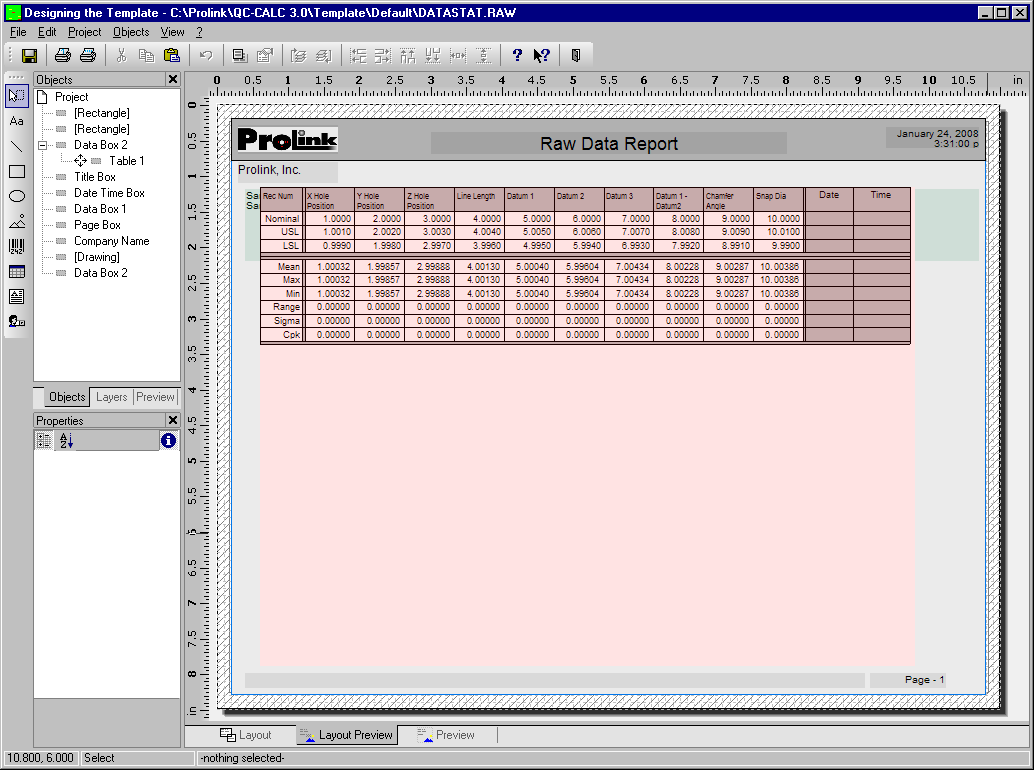Viewport: 1034px width, 770px height.
Task: Activate context-sensitive help pointer icon
Action: tap(542, 56)
